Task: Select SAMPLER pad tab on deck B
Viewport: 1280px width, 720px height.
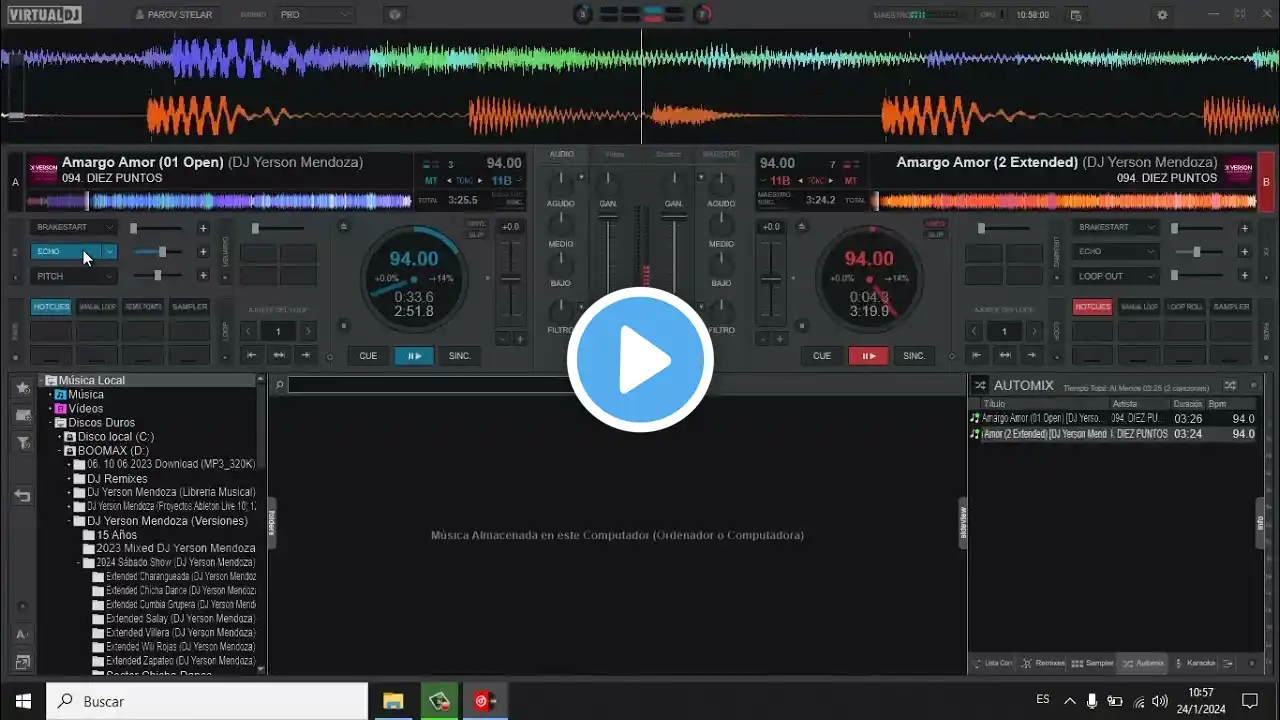Action: pyautogui.click(x=1231, y=307)
